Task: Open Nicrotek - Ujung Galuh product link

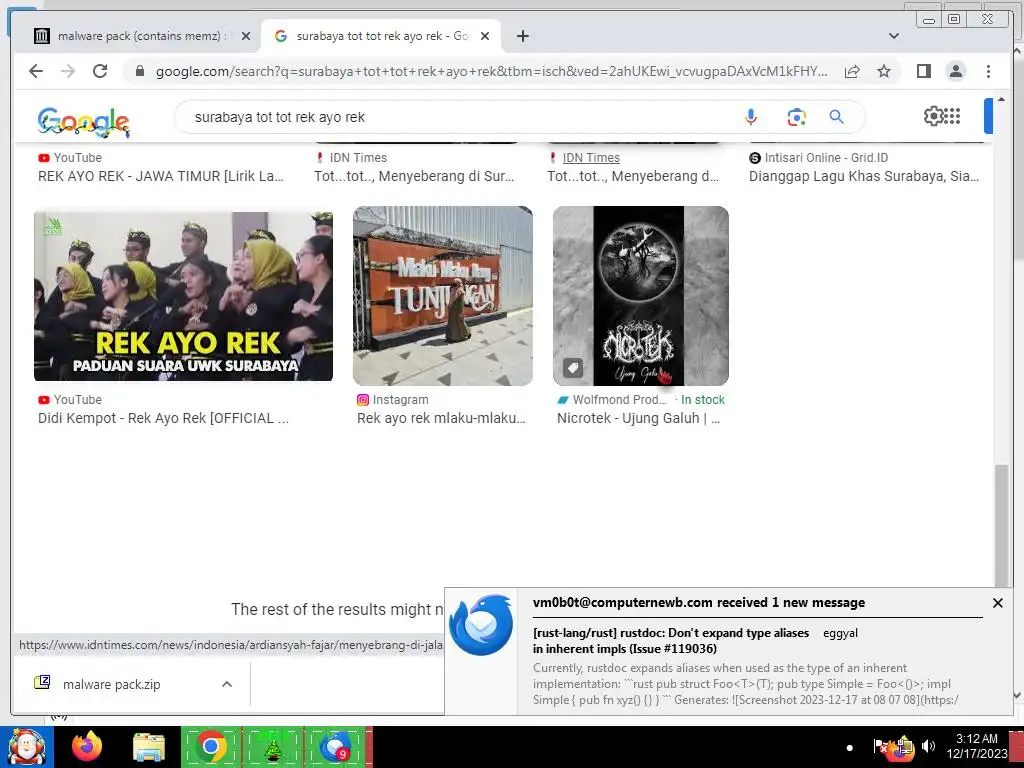Action: [638, 418]
